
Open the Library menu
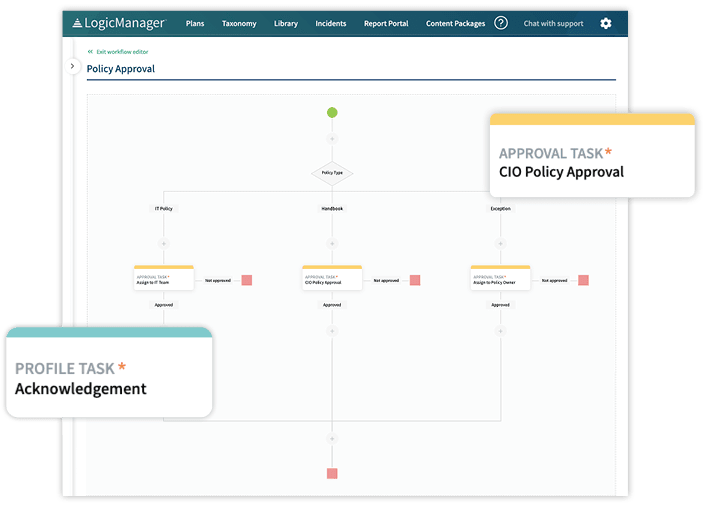click(x=286, y=23)
